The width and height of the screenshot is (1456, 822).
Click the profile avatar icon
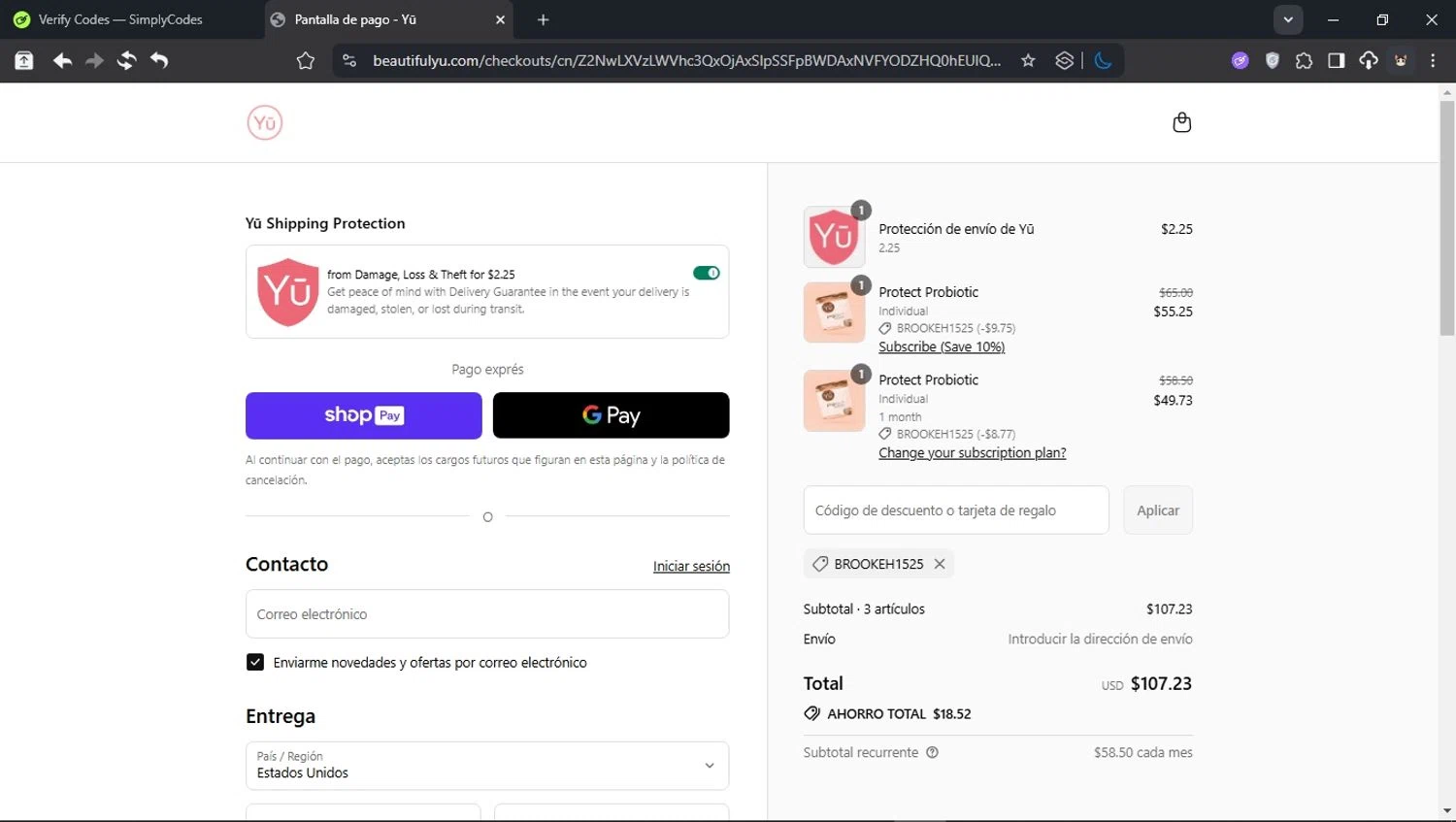[x=1401, y=61]
